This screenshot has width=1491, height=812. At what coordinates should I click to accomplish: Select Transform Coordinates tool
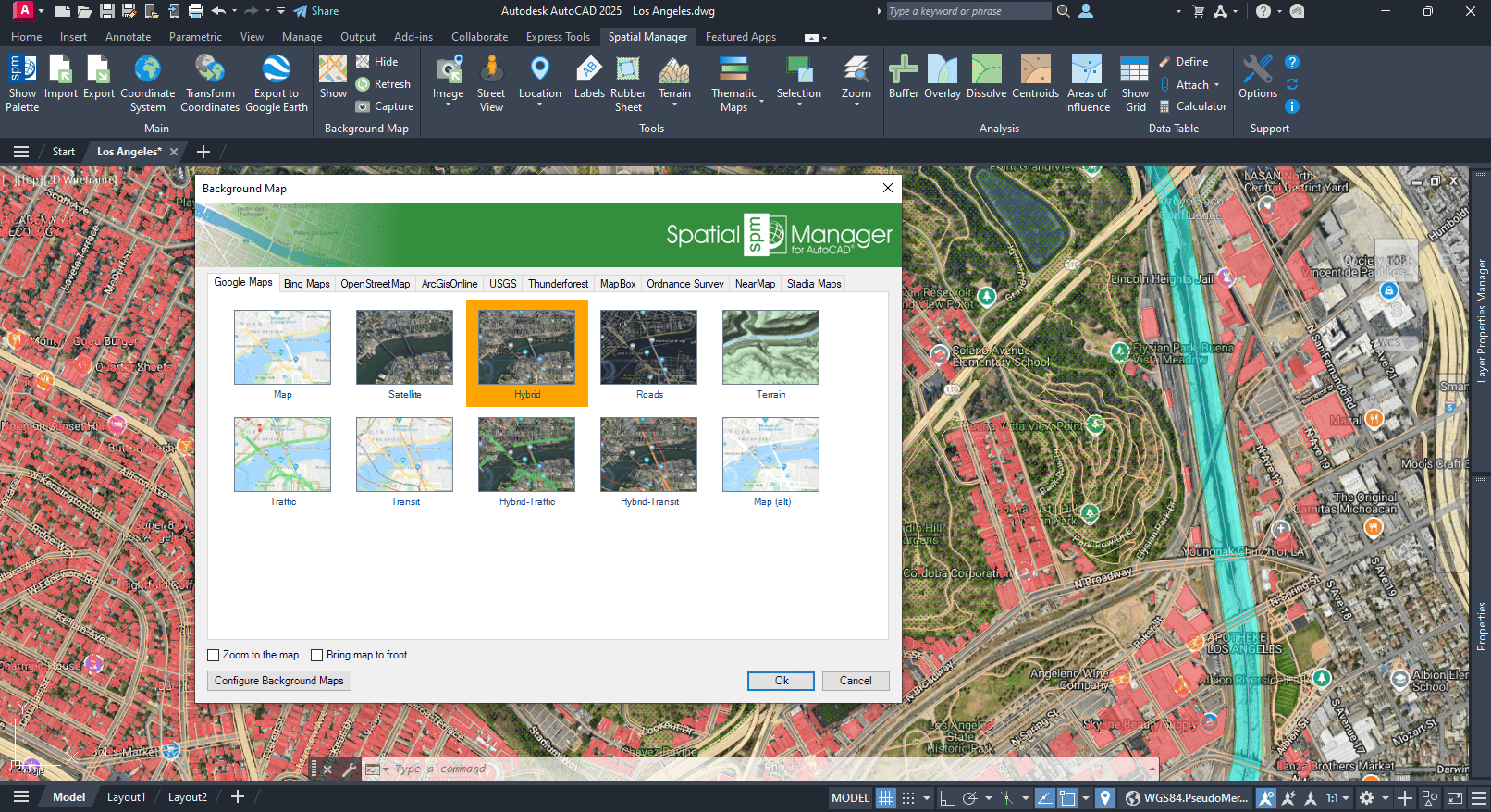[x=210, y=82]
